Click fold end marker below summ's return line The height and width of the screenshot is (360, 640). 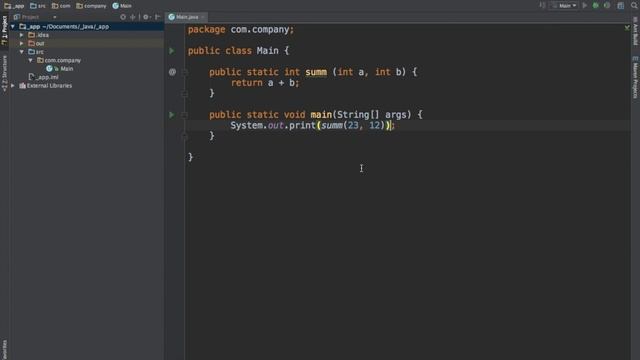coord(184,94)
